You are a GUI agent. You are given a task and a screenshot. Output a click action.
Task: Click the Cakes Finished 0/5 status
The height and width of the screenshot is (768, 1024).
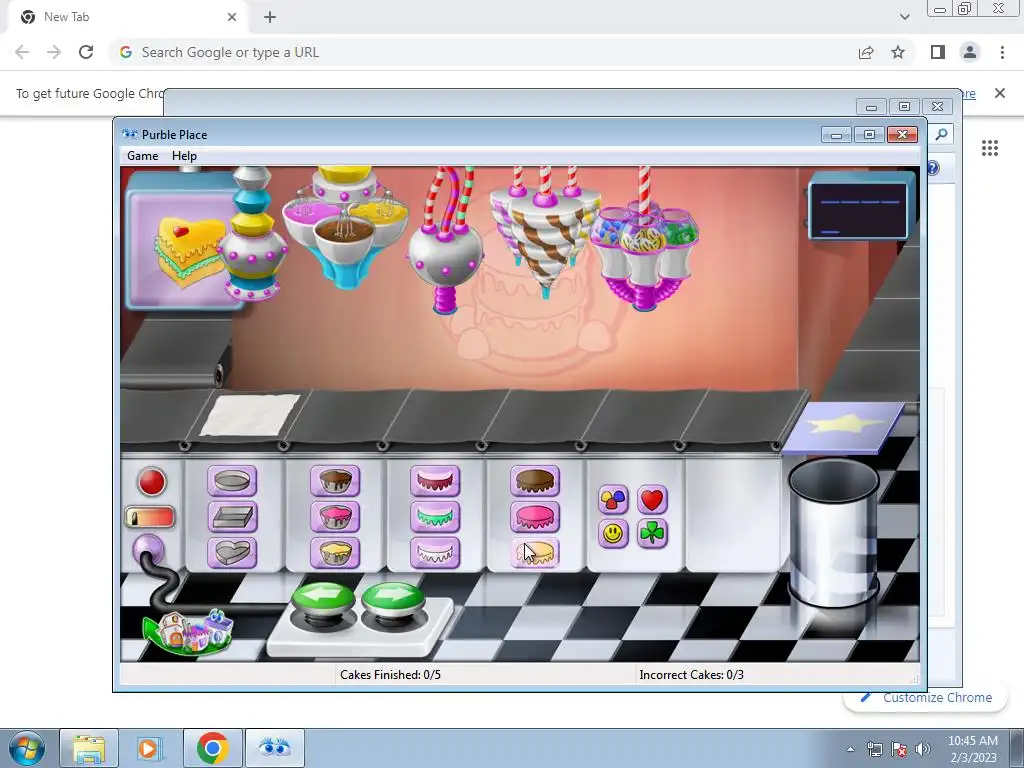click(x=390, y=675)
